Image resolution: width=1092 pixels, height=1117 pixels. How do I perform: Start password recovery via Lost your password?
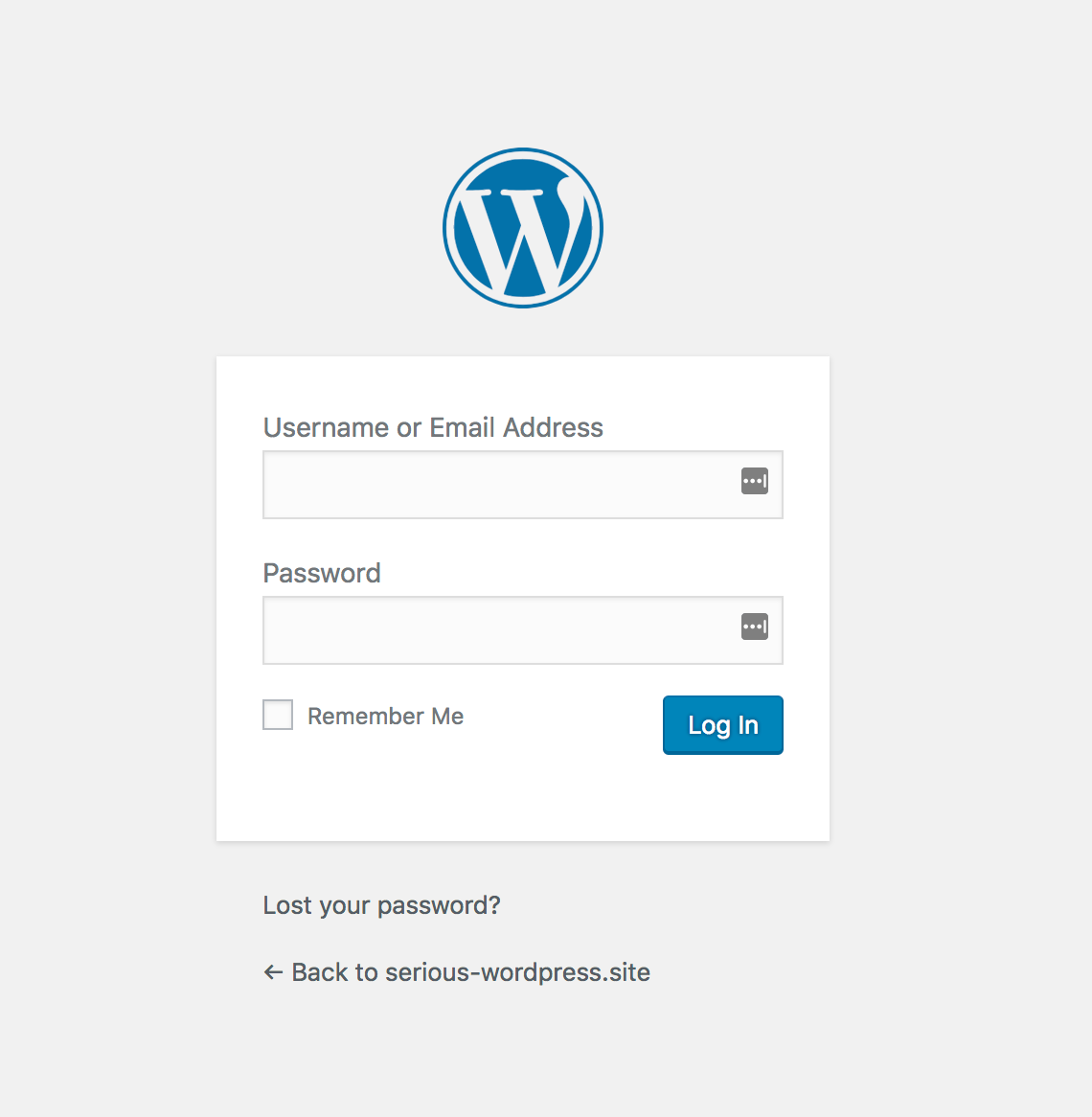pyautogui.click(x=382, y=905)
